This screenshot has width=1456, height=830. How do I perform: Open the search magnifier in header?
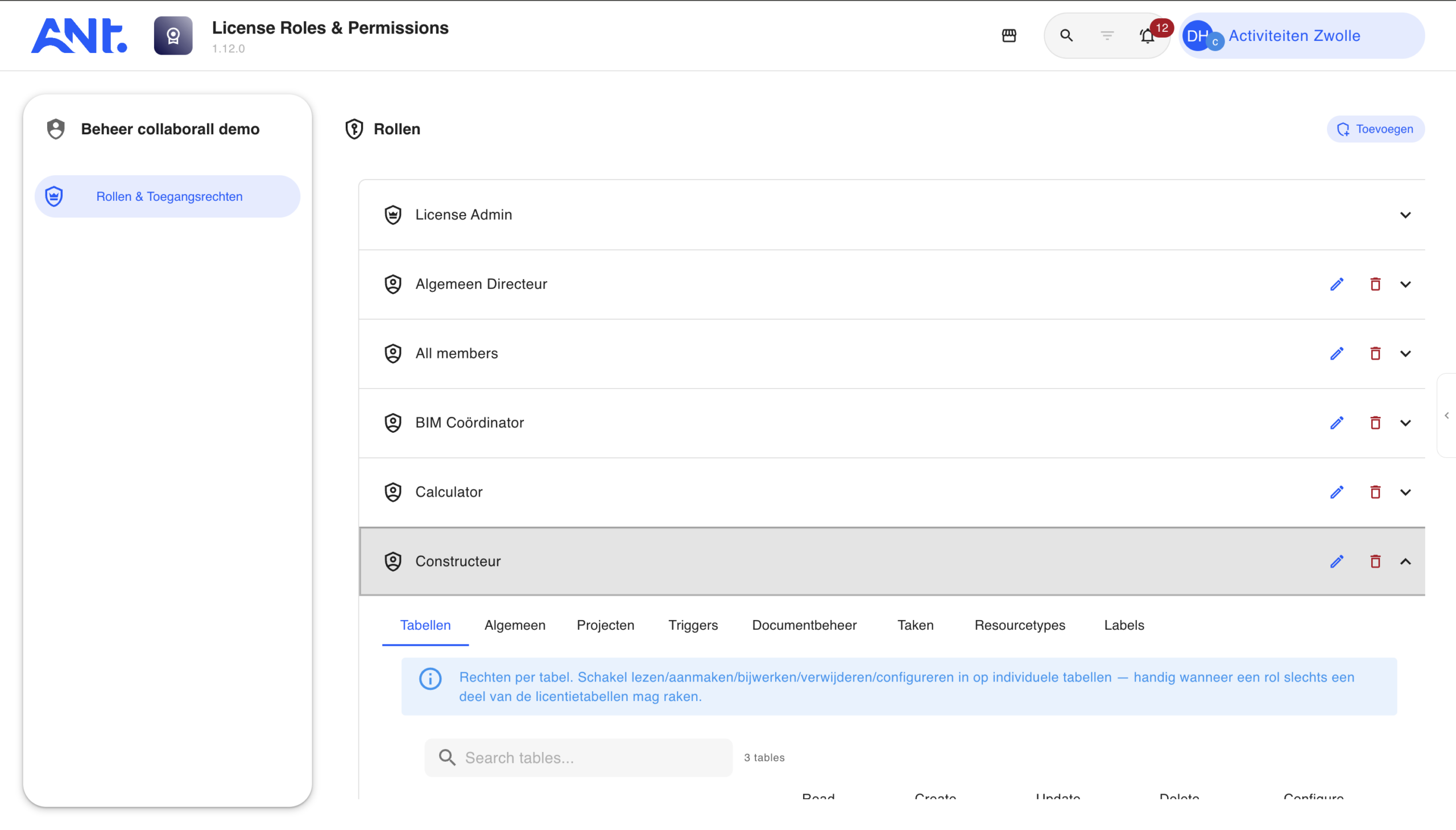pos(1066,36)
